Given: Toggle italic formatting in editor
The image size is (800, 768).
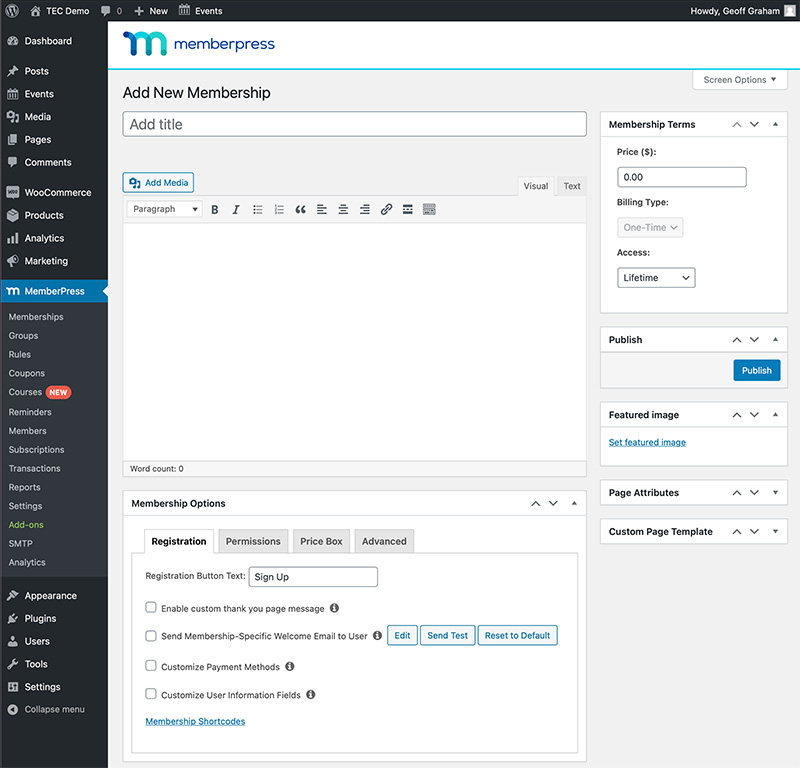Looking at the screenshot, I should click(x=236, y=209).
